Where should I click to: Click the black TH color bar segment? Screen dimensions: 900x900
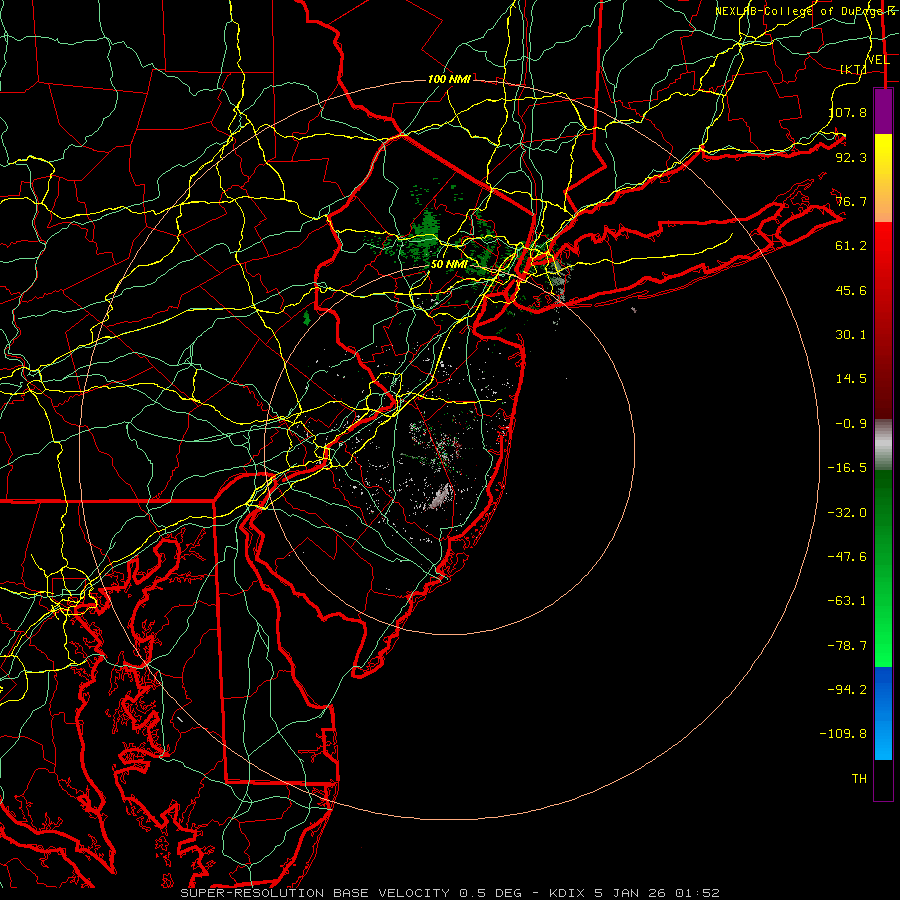pyautogui.click(x=883, y=780)
